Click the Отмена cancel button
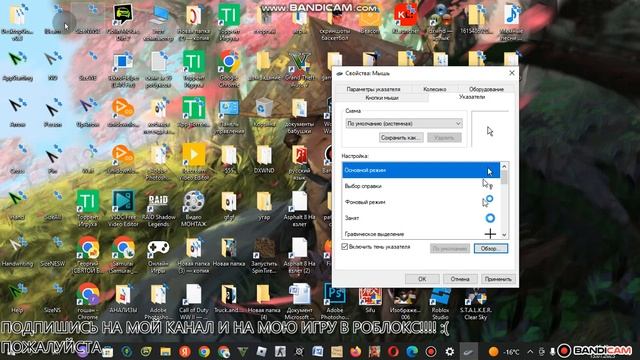The width and height of the screenshot is (640, 360). click(x=460, y=279)
